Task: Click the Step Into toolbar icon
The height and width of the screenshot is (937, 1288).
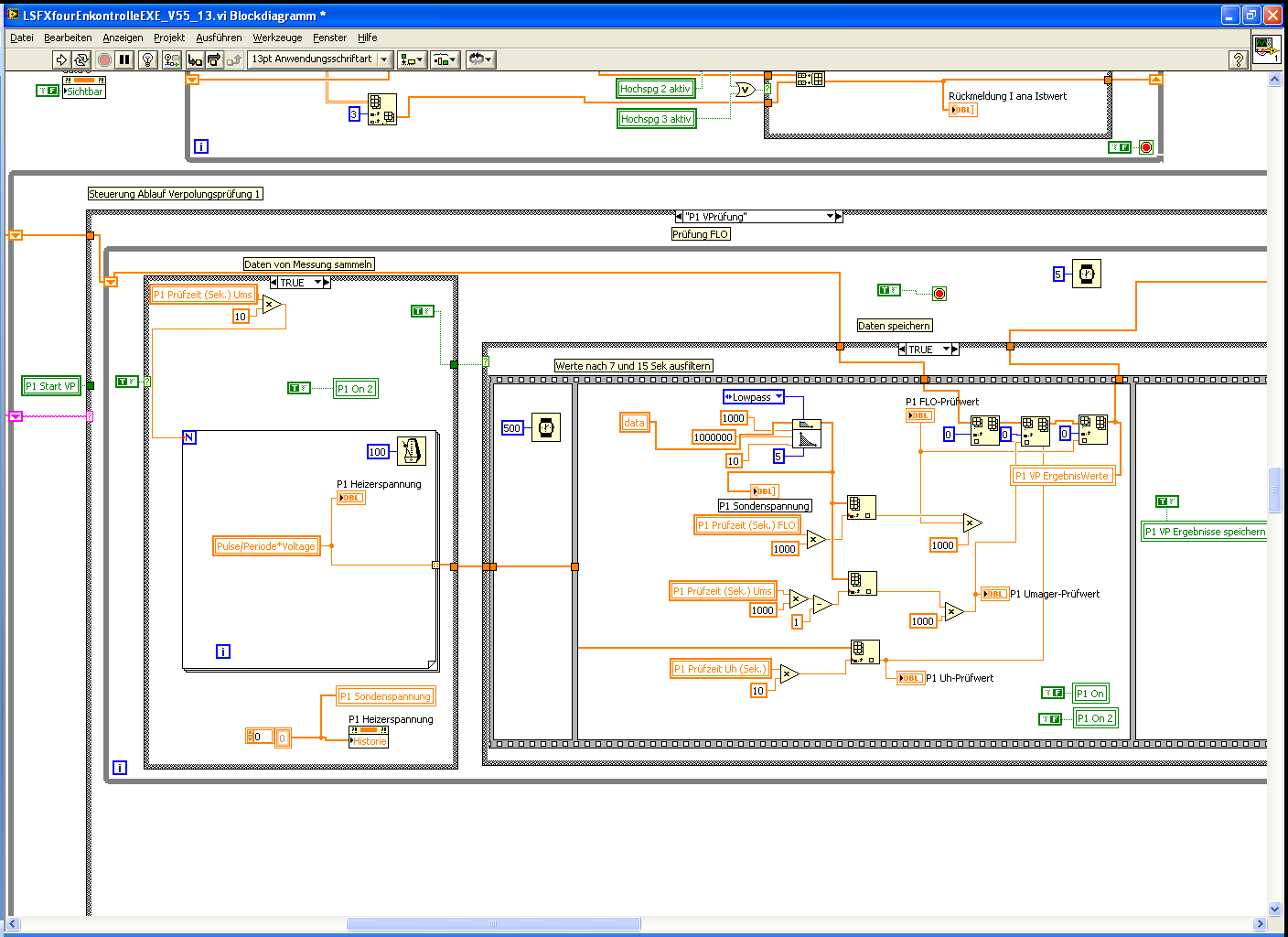Action: [194, 59]
